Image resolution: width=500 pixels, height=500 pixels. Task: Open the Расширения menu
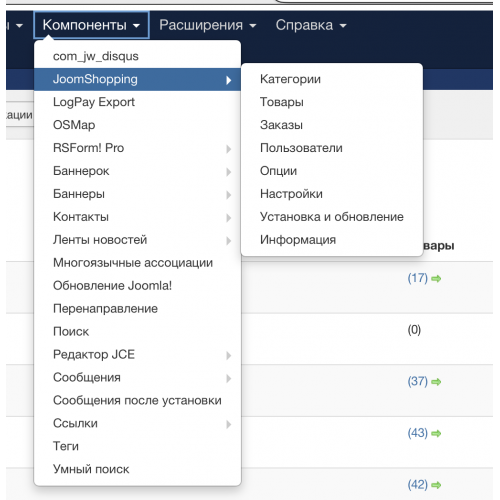pos(208,25)
